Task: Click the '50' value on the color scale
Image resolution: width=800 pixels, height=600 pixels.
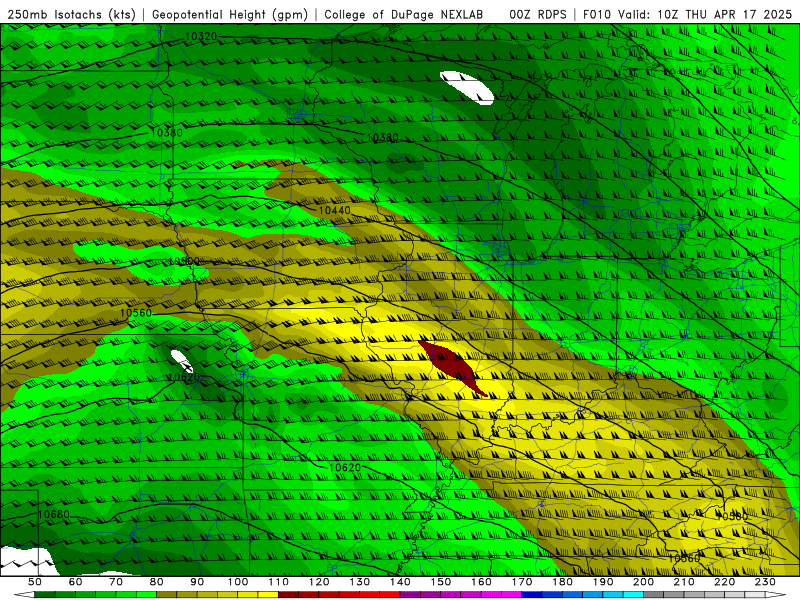Action: pos(35,582)
